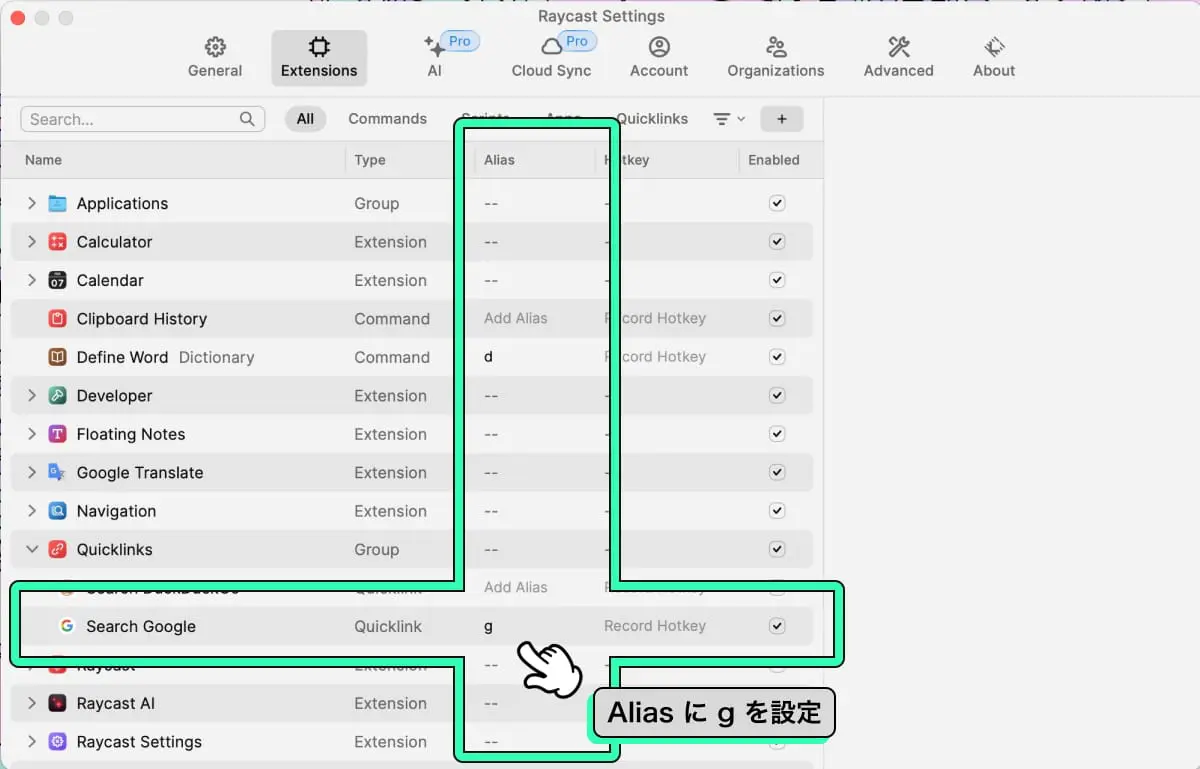Click the extensions search field

(x=143, y=119)
